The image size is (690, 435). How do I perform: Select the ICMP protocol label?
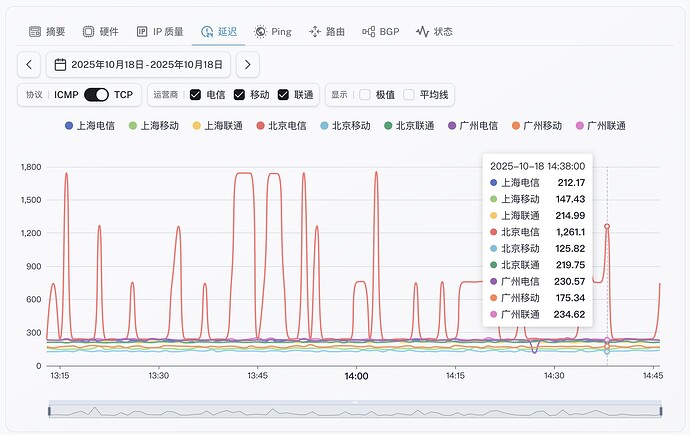pyautogui.click(x=66, y=95)
